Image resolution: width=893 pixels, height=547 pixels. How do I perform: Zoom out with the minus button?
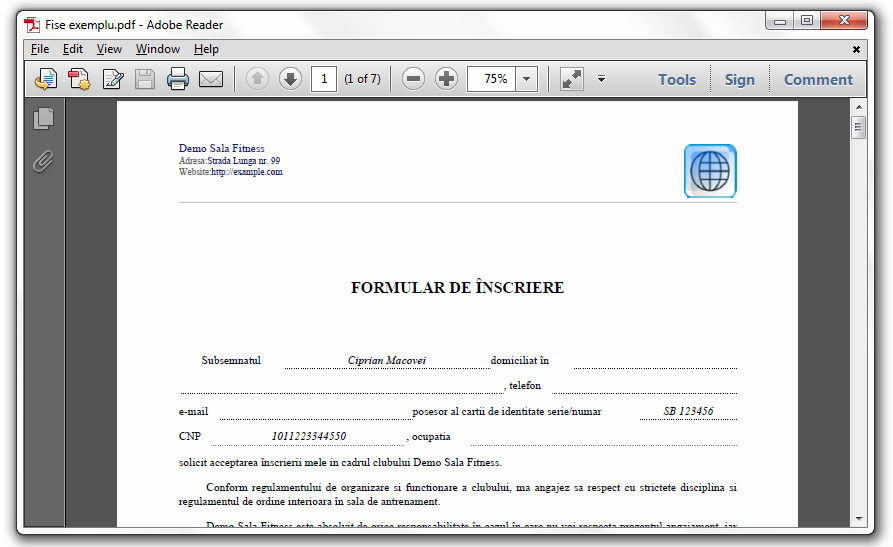413,79
